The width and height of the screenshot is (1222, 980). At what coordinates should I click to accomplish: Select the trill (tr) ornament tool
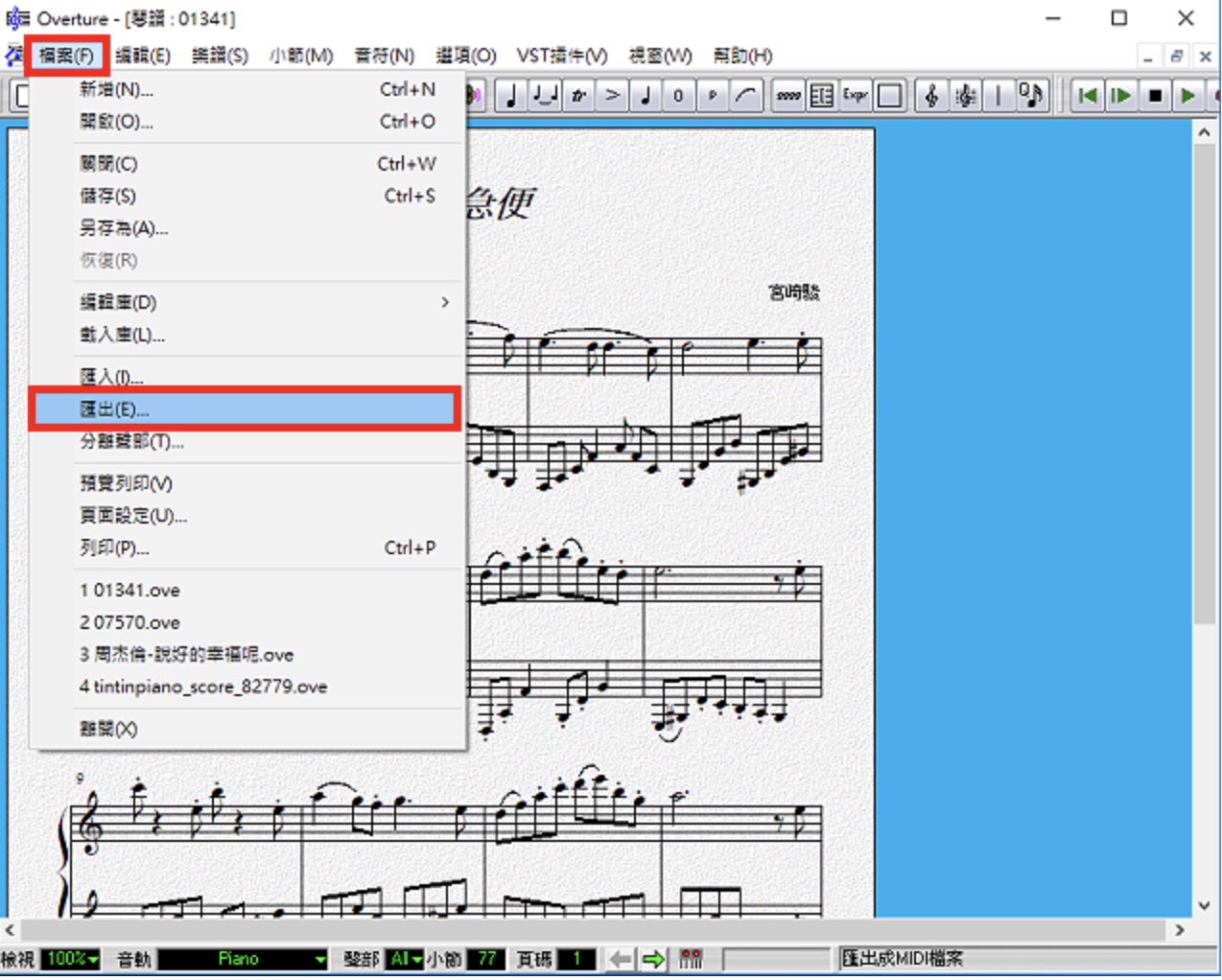coord(578,96)
